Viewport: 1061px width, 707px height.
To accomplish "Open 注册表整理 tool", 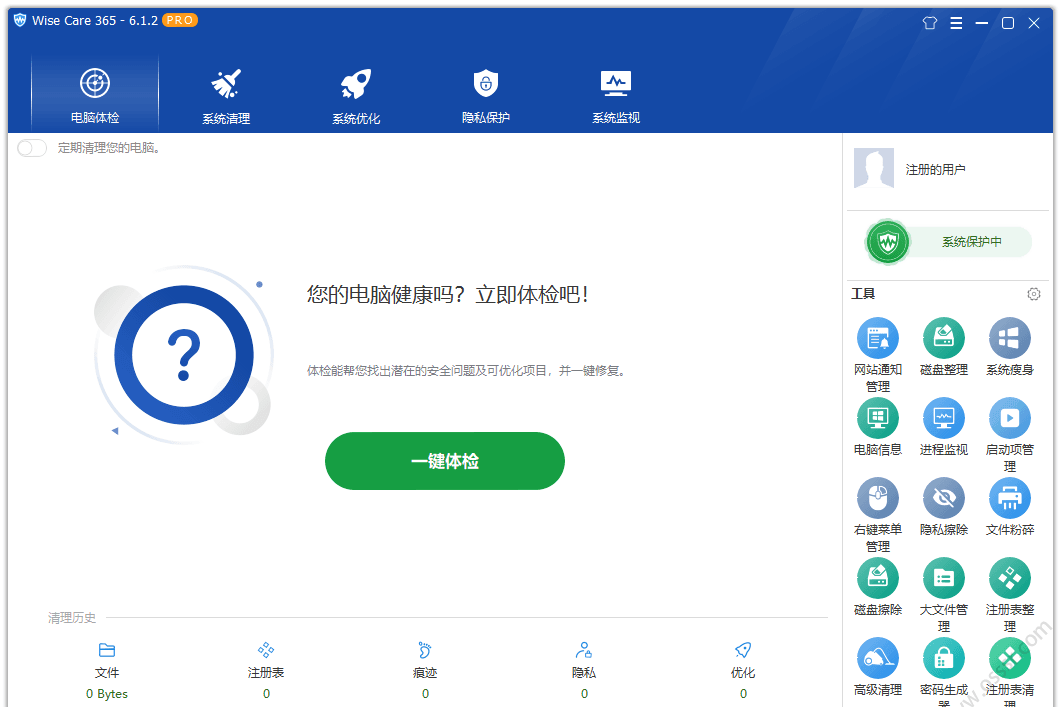I will pos(1010,595).
